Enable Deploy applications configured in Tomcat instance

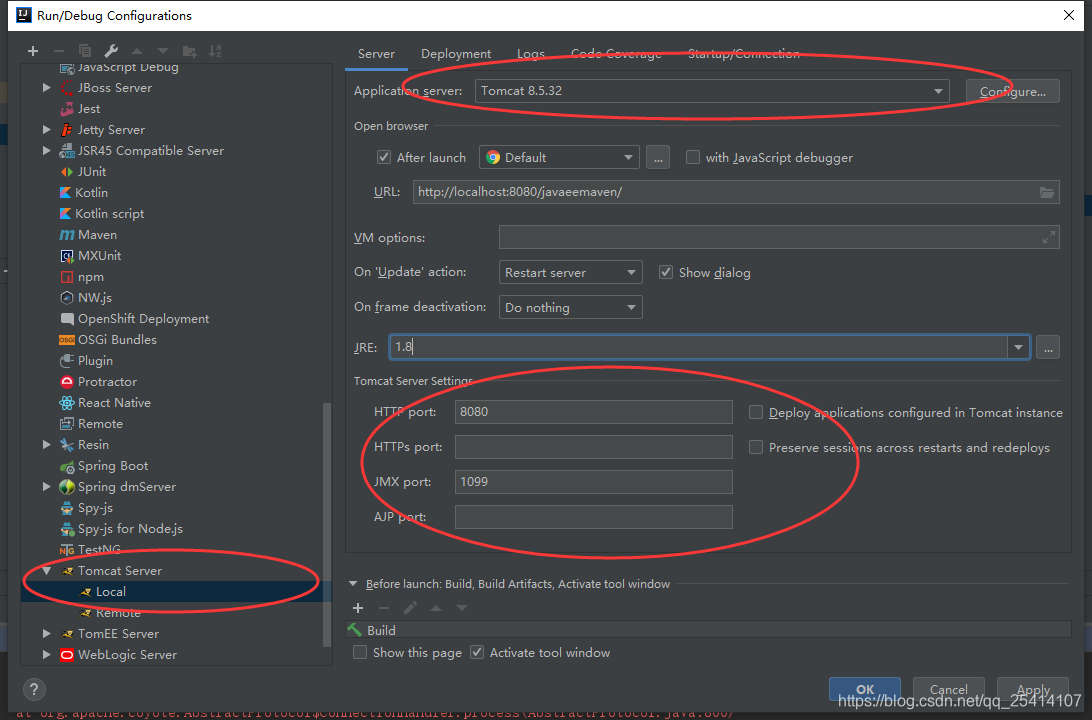click(756, 412)
